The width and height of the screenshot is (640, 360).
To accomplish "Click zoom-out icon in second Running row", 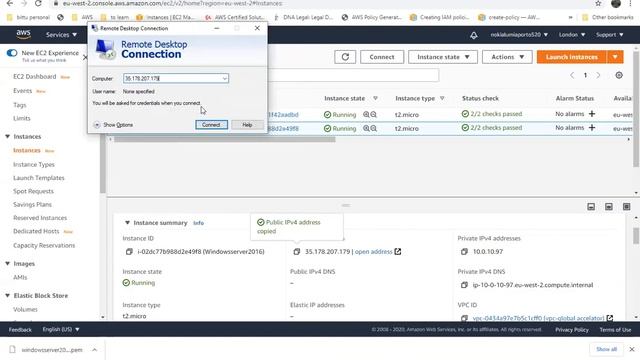I will point(373,129).
